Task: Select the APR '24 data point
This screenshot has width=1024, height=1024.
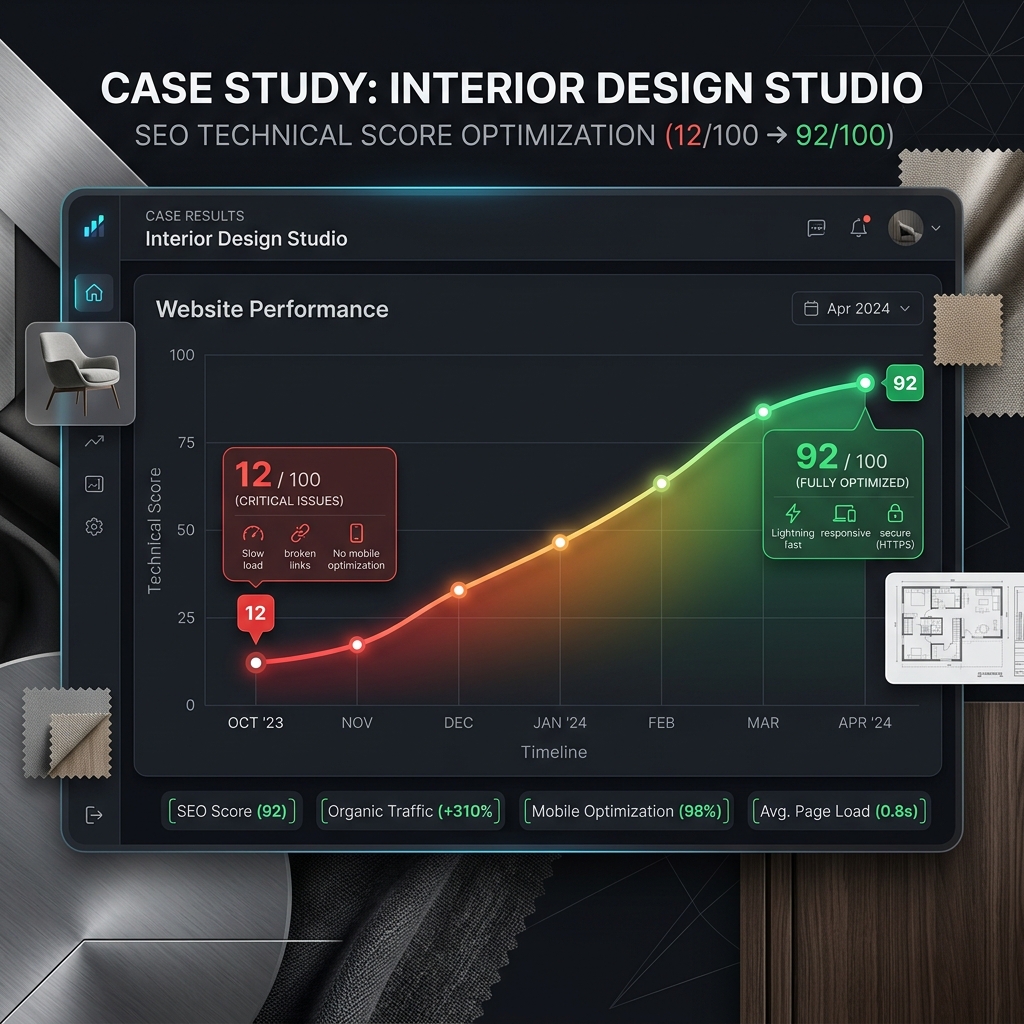Action: click(x=865, y=383)
